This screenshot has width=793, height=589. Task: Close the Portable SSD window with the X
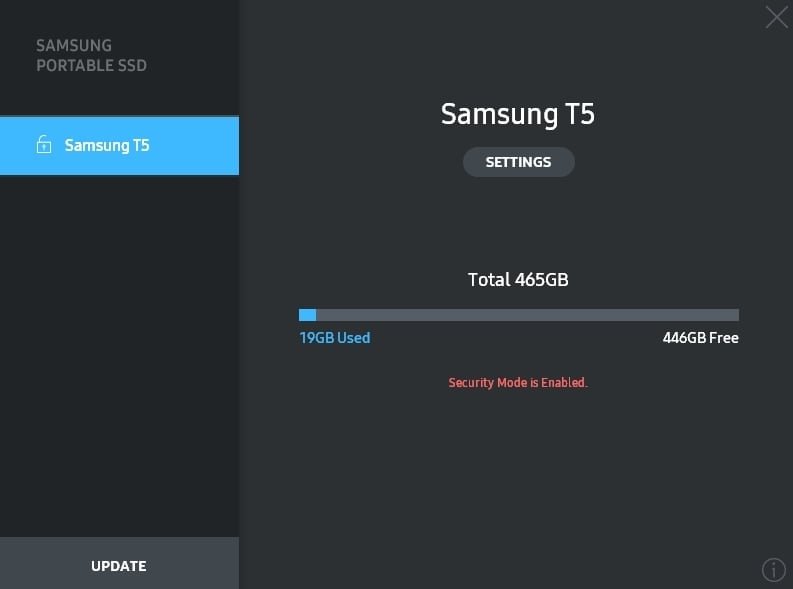(x=776, y=17)
